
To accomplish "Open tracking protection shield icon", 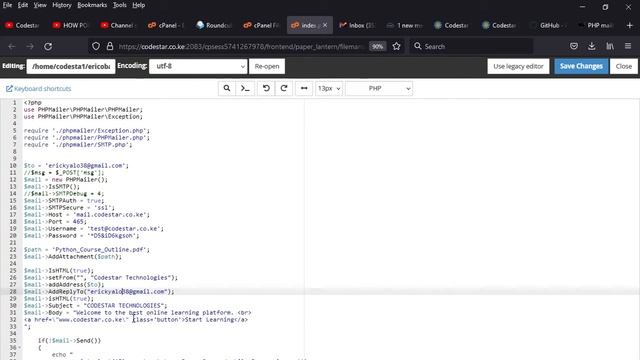I will pos(96,47).
